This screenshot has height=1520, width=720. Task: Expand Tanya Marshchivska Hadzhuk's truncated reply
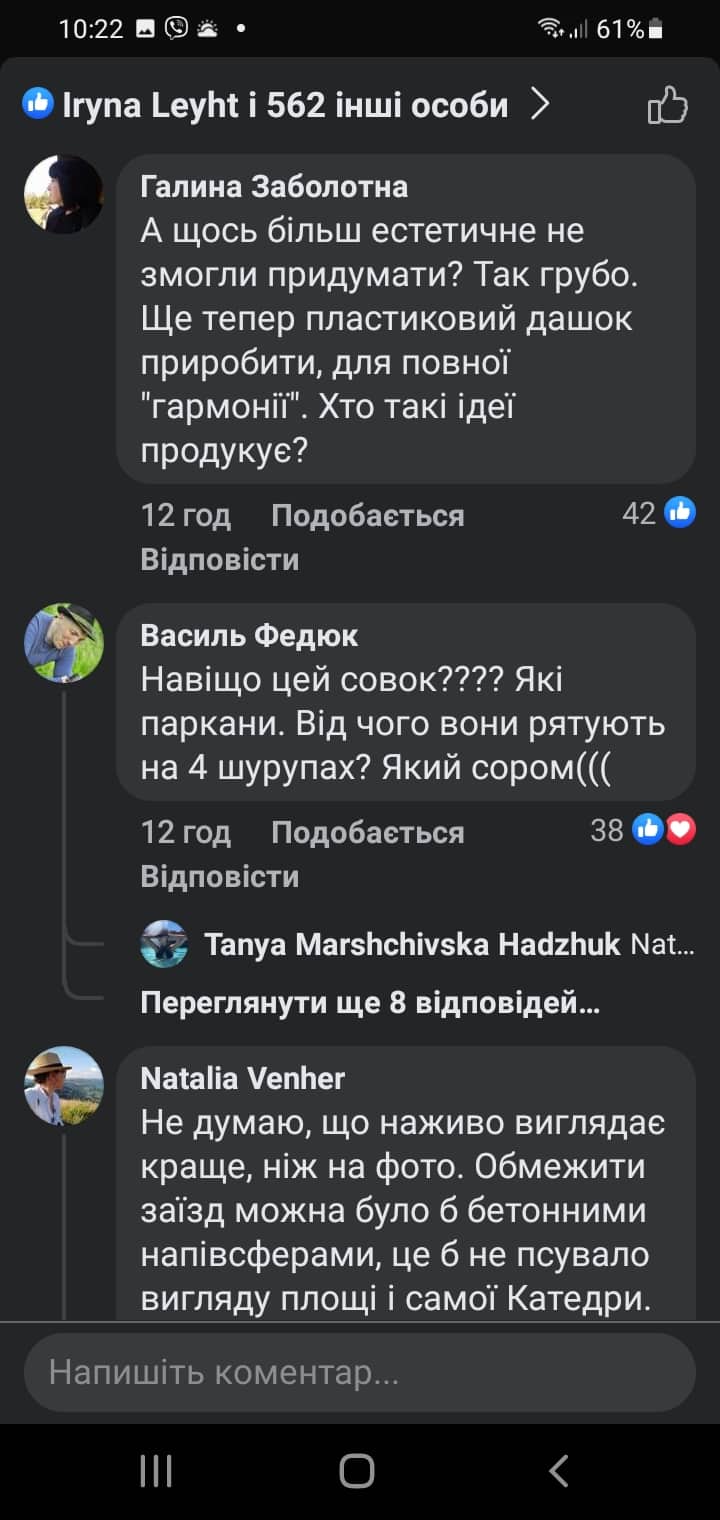point(430,943)
